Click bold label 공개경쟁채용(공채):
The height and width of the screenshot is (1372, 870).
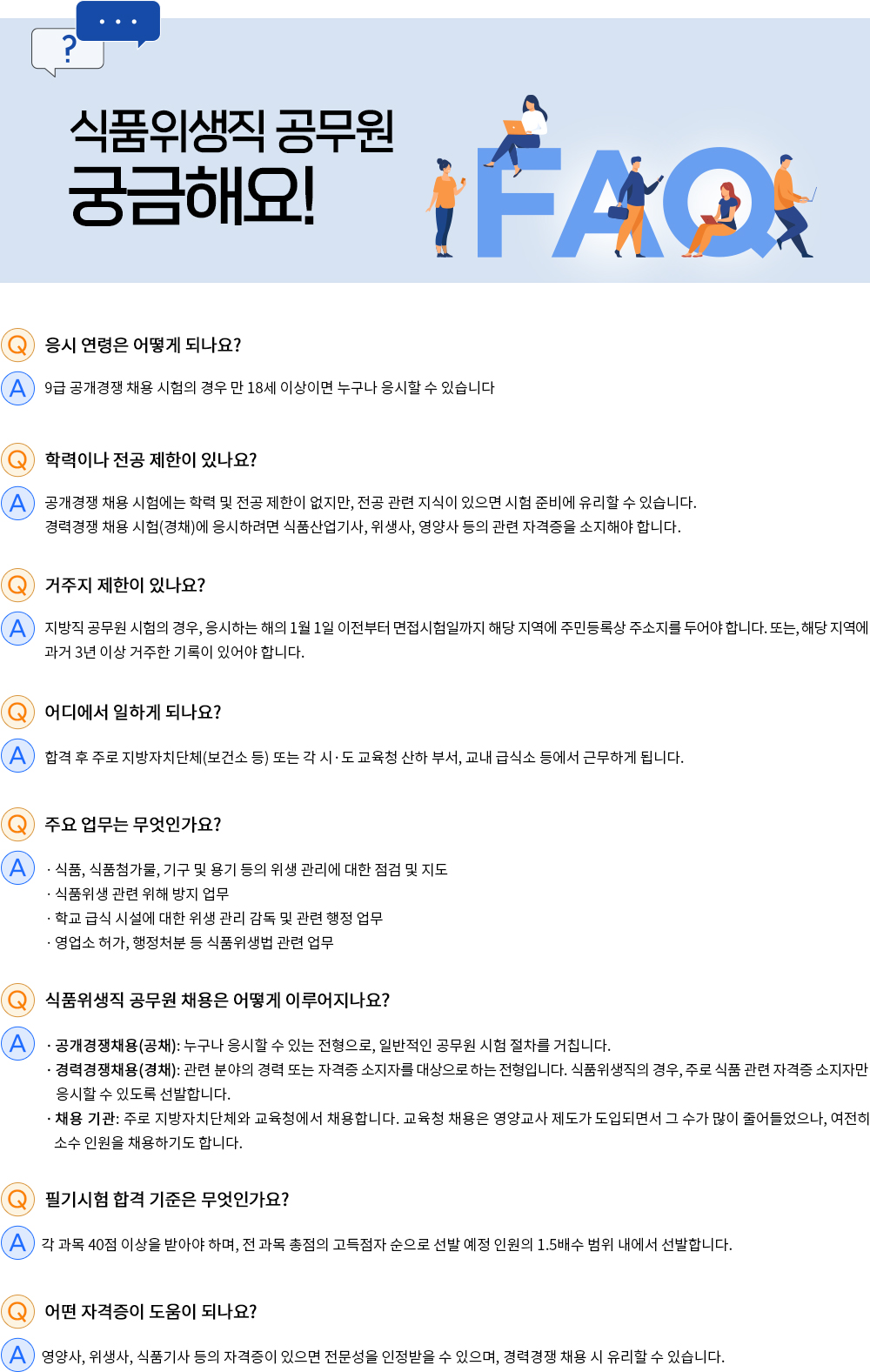tap(117, 1046)
